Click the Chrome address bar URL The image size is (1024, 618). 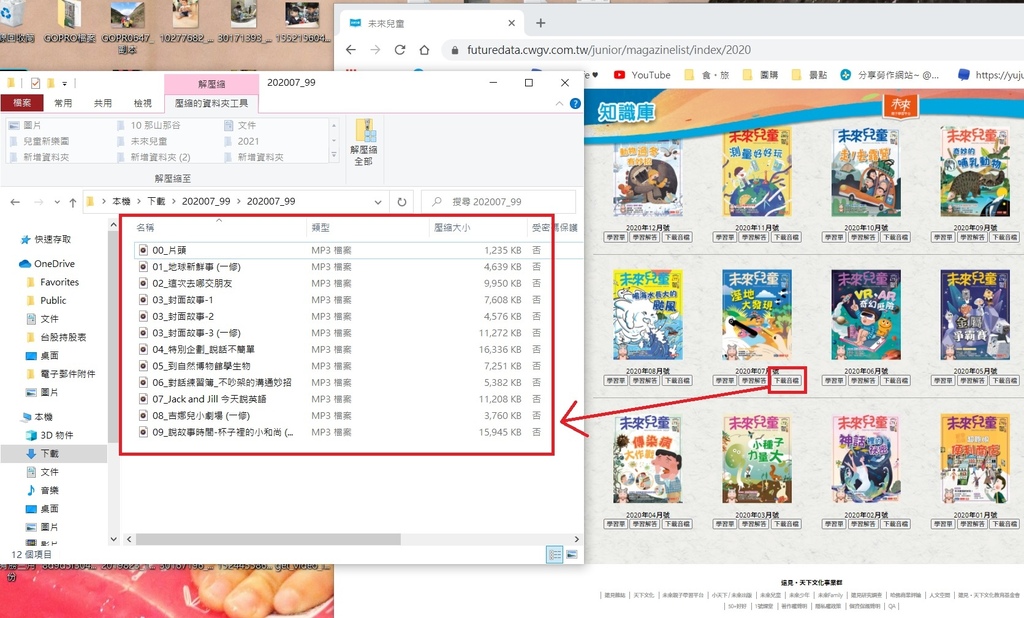(609, 50)
